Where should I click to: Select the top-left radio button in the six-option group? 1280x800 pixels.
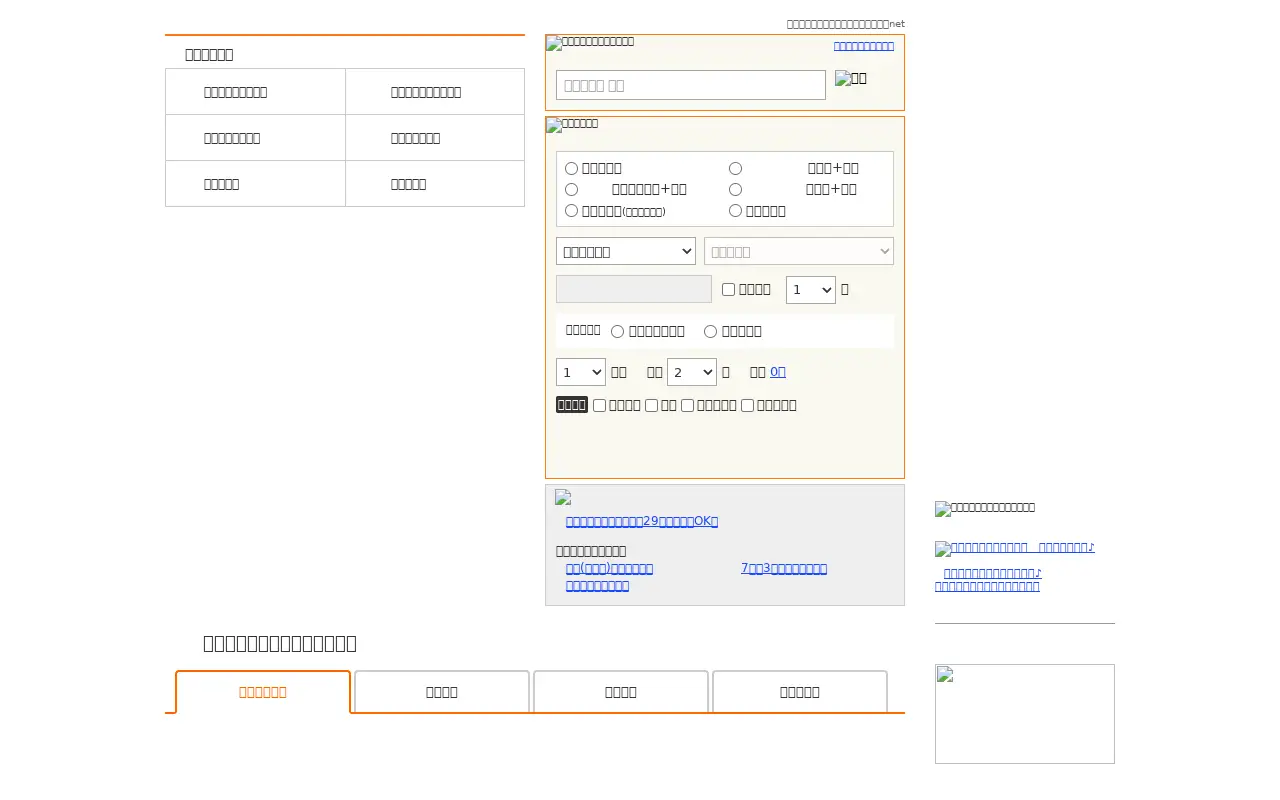point(572,168)
